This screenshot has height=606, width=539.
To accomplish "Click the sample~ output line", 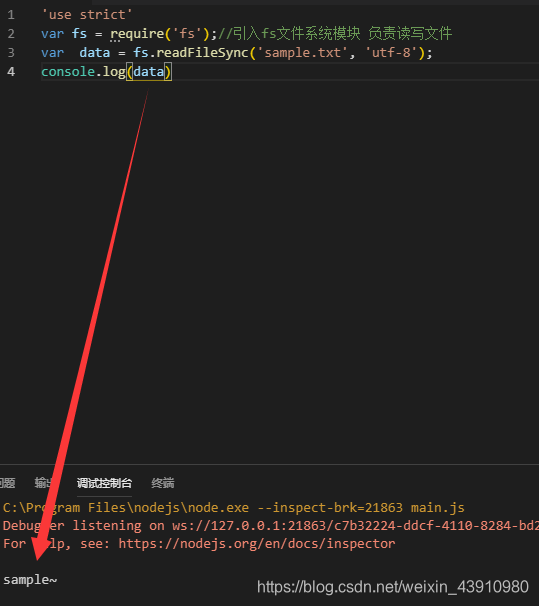I will coord(30,580).
